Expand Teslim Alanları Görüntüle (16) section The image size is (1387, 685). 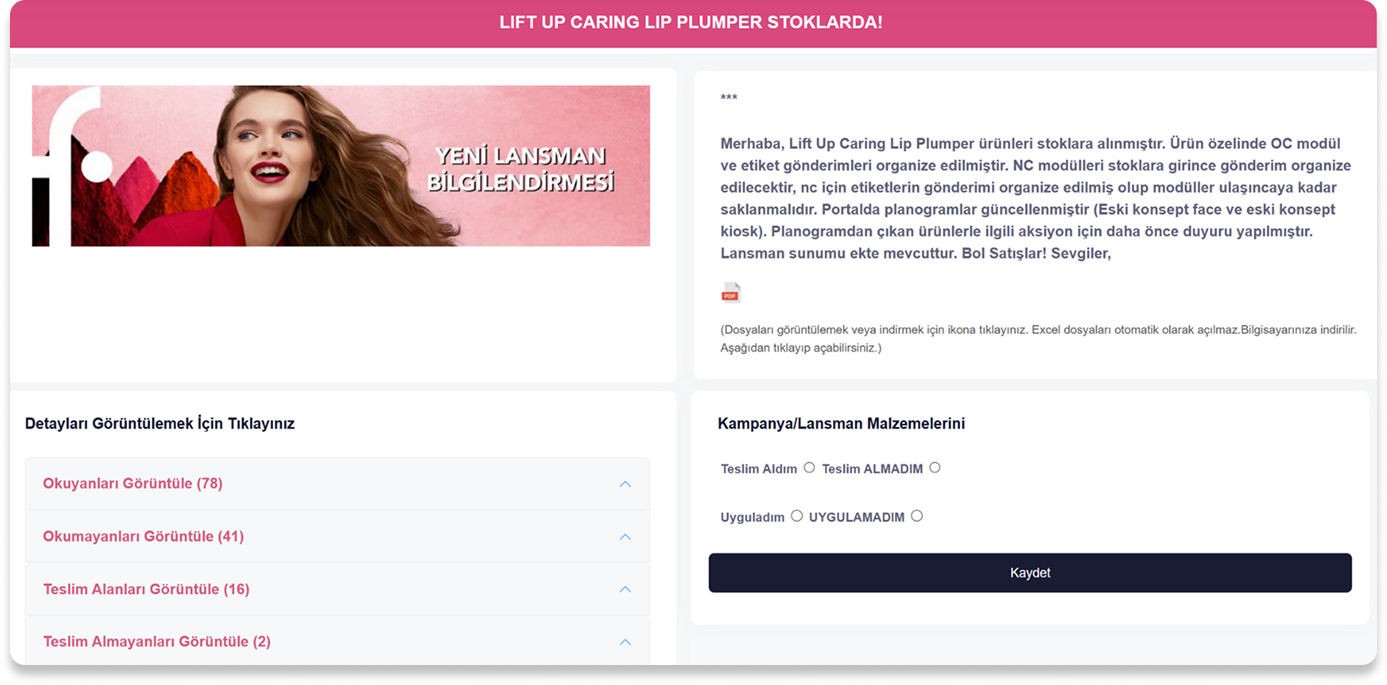point(337,590)
